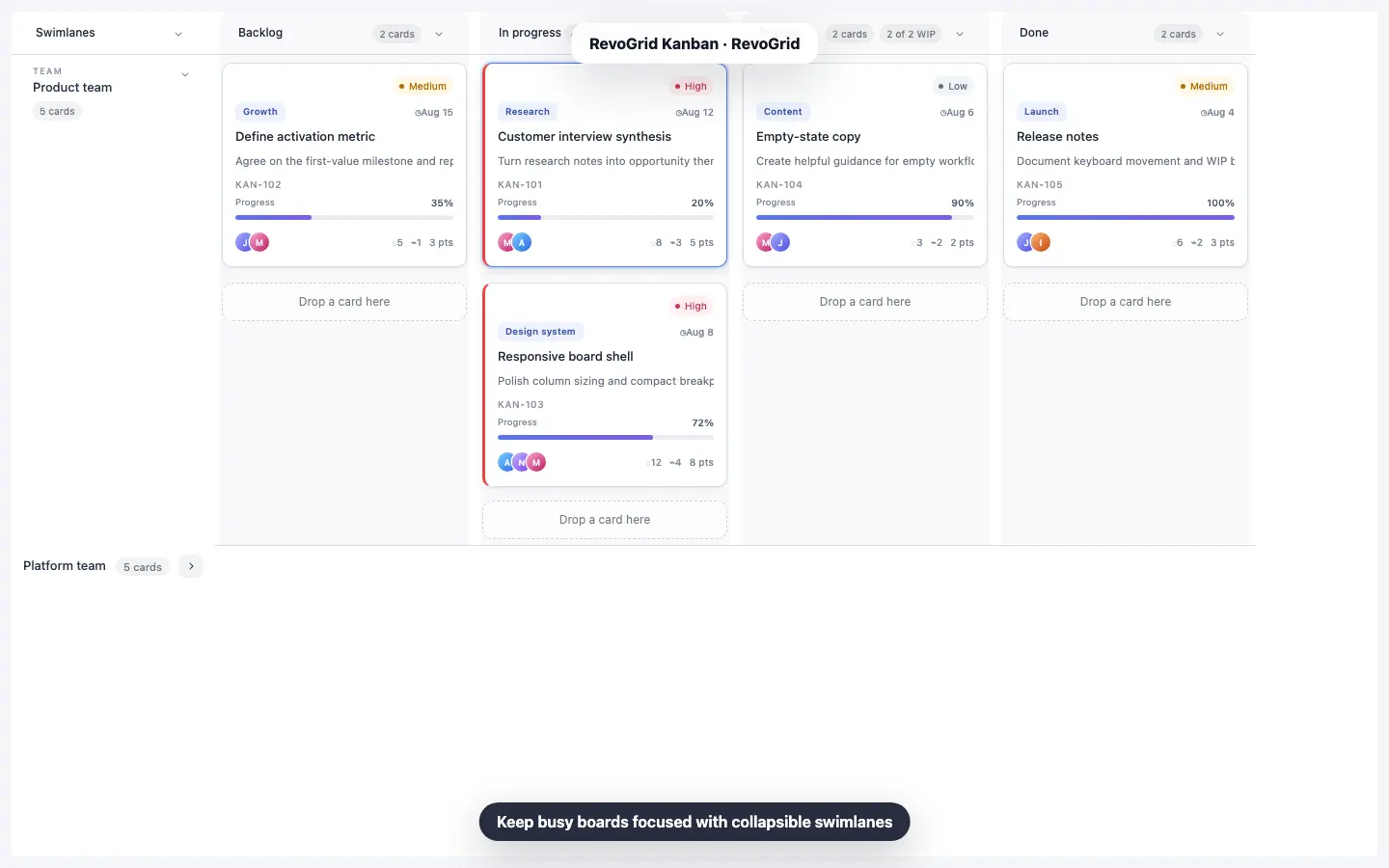Click the subtask count 2 on Empty-state copy card

(937, 243)
